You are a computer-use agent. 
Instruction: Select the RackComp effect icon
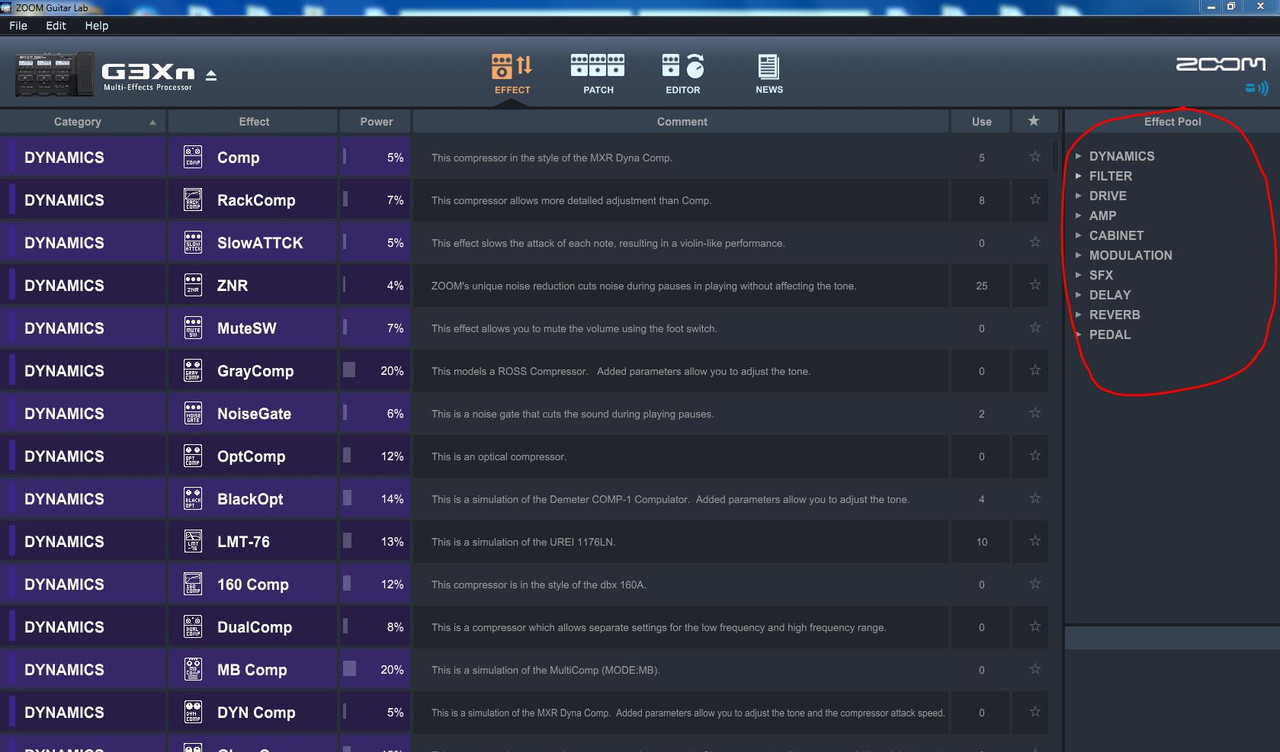click(x=193, y=200)
